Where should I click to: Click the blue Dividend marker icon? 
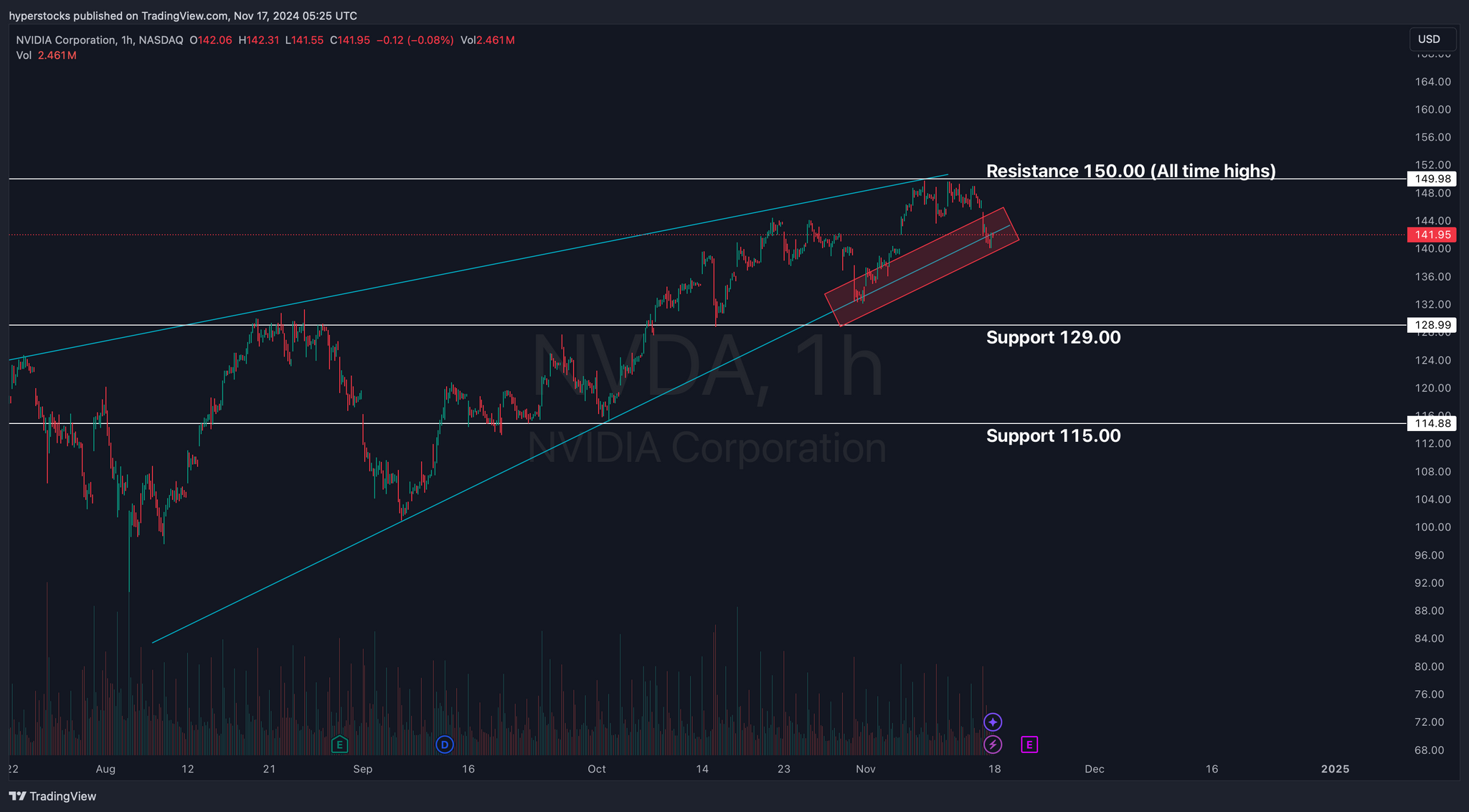(445, 745)
